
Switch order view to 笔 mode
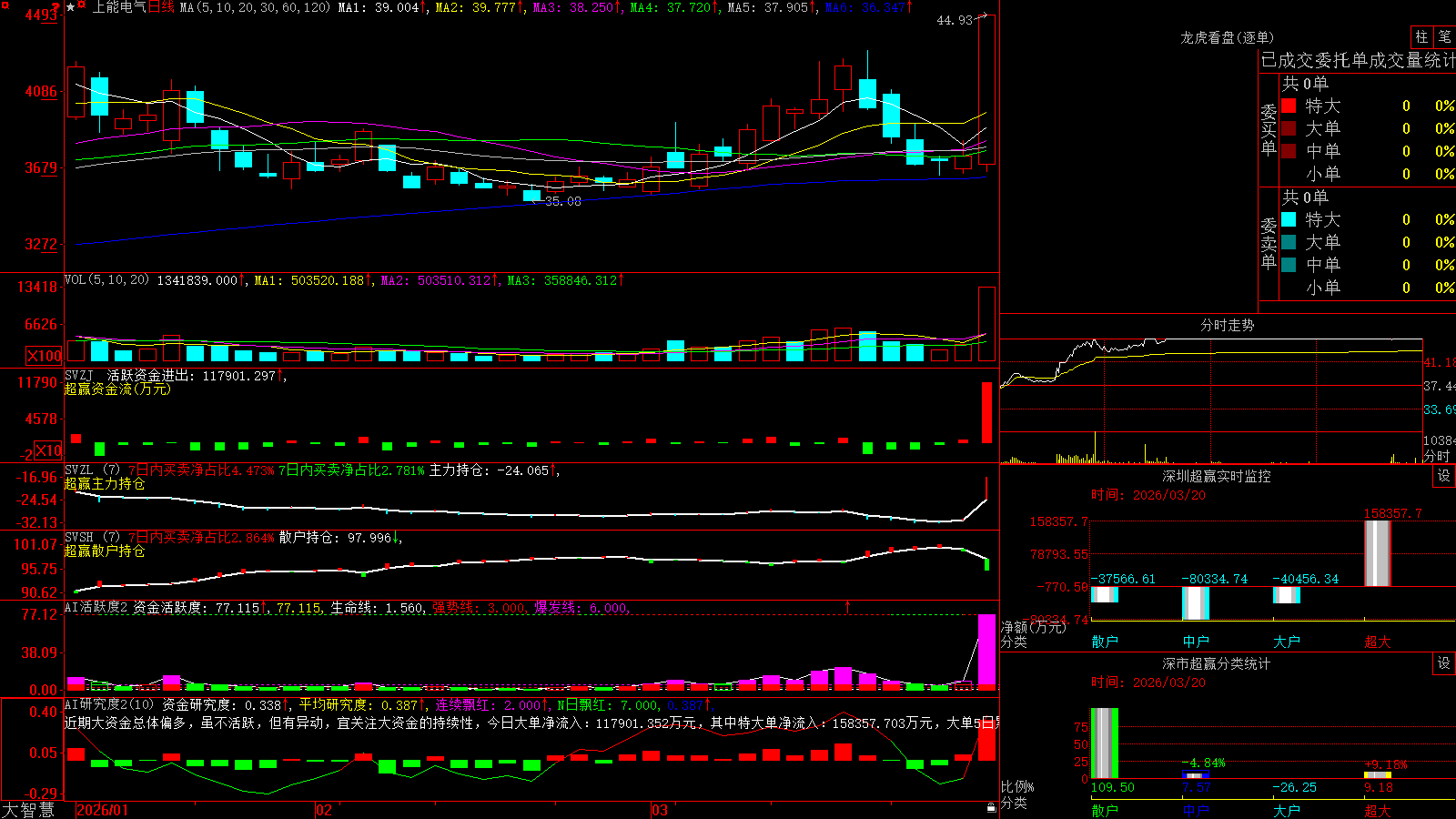[1444, 37]
